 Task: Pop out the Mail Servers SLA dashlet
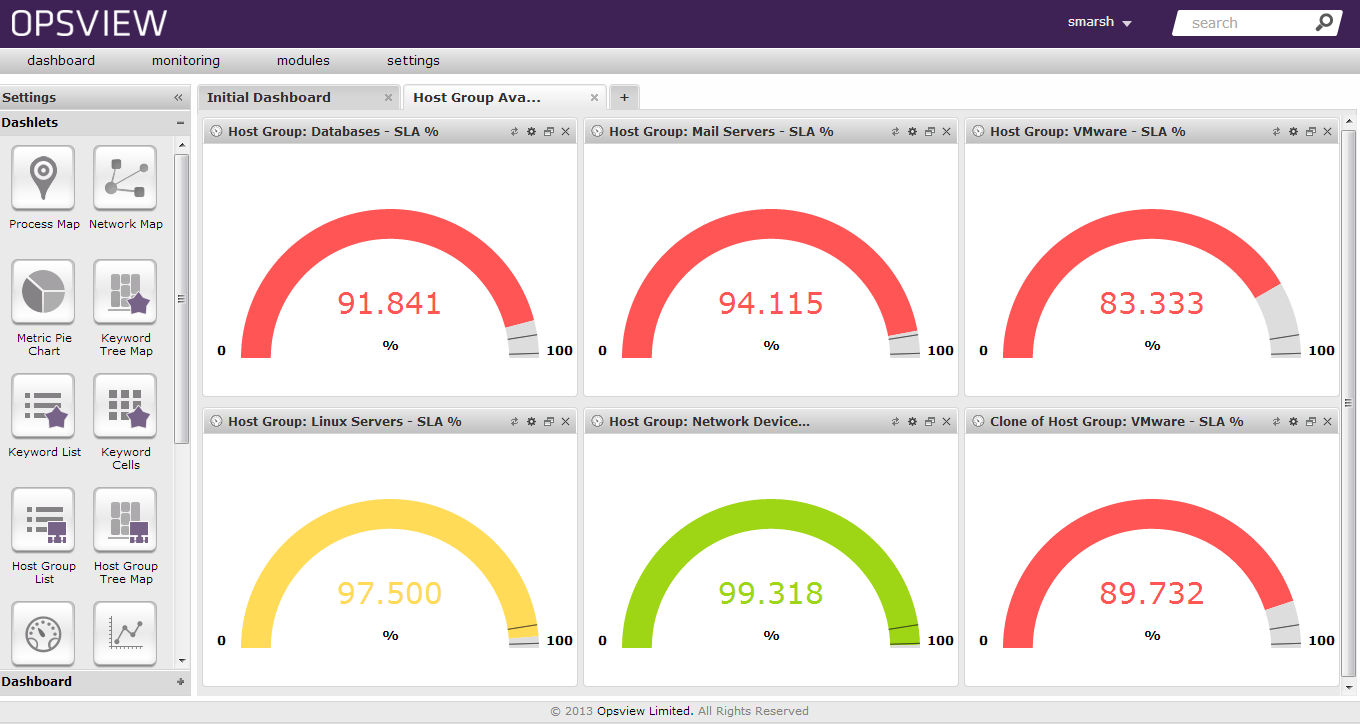(x=930, y=131)
